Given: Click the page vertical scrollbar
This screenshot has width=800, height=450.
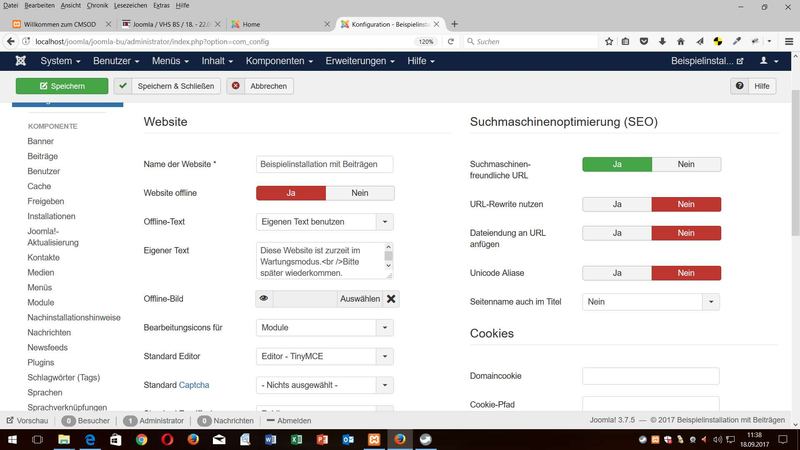Looking at the screenshot, I should (795, 163).
